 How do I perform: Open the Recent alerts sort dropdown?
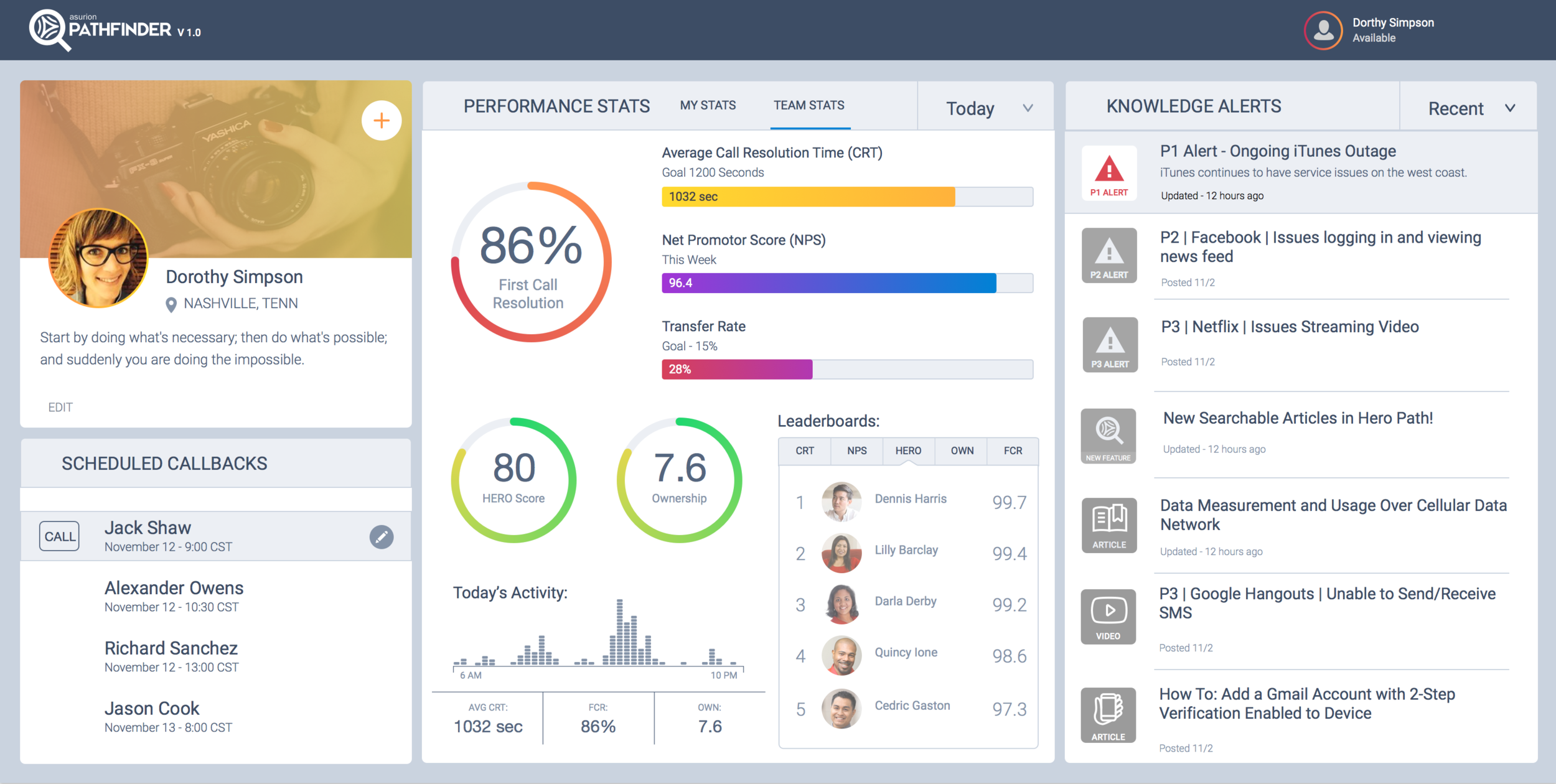[1469, 108]
